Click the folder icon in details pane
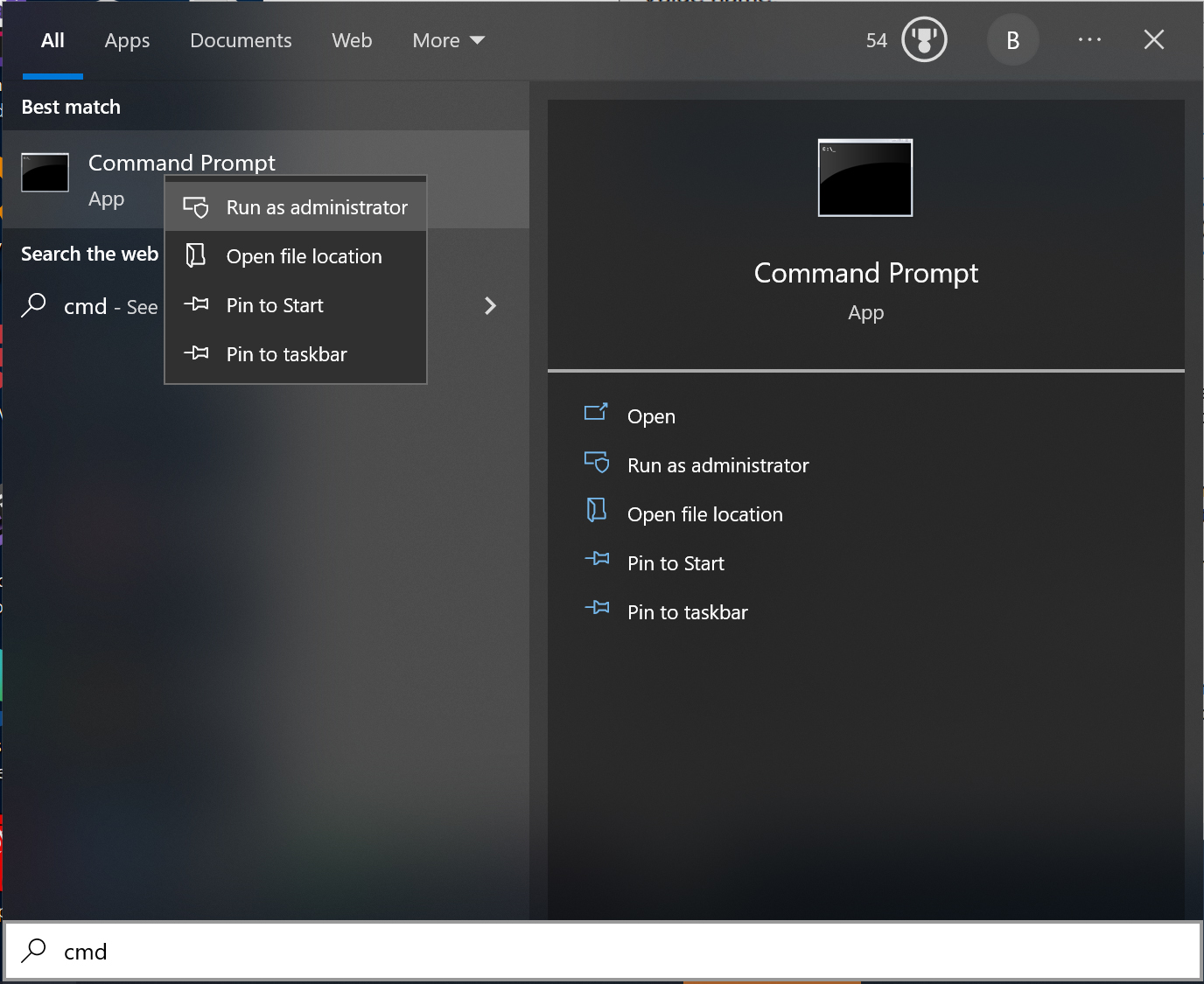This screenshot has height=984, width=1204. (596, 510)
